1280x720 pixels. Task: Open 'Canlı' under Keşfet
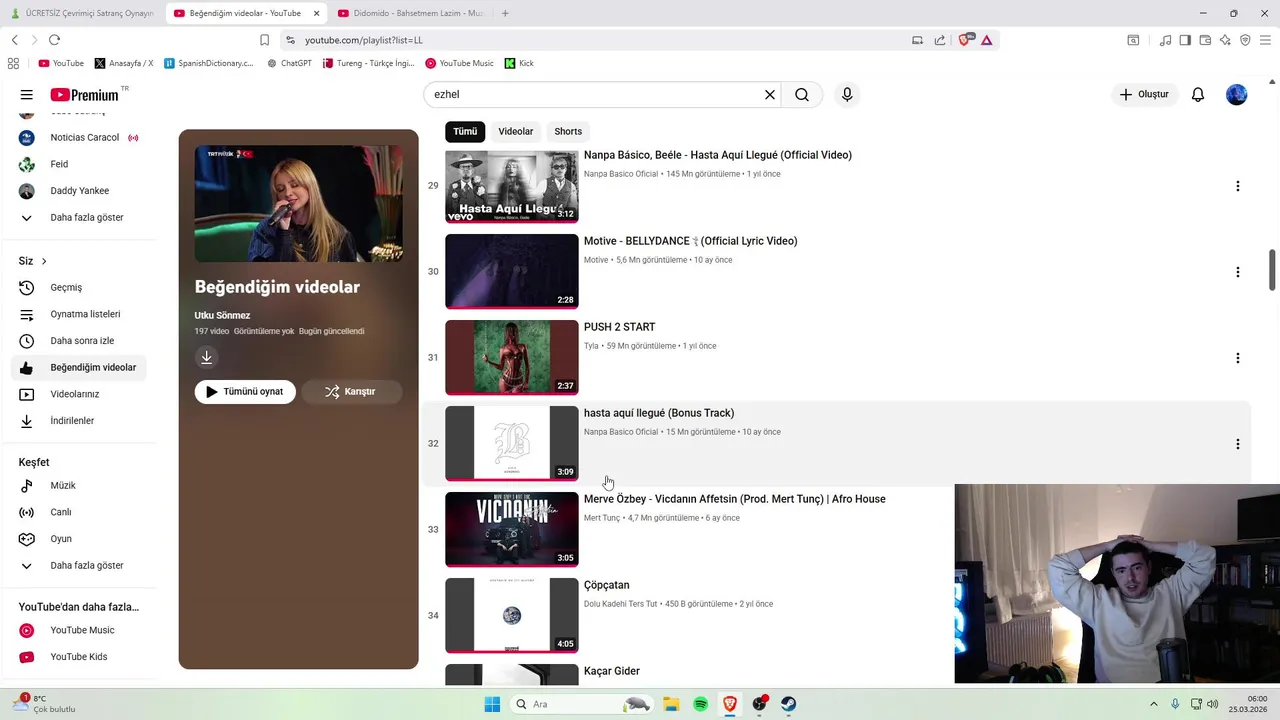79,512
